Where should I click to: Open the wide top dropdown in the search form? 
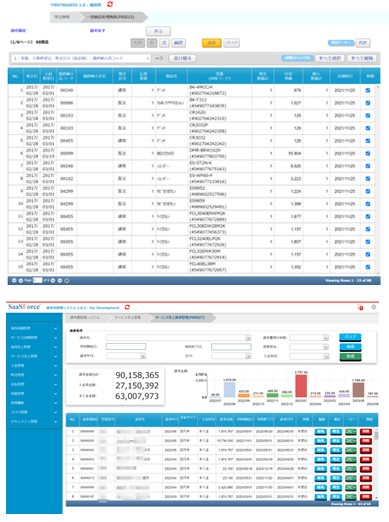coord(179,338)
